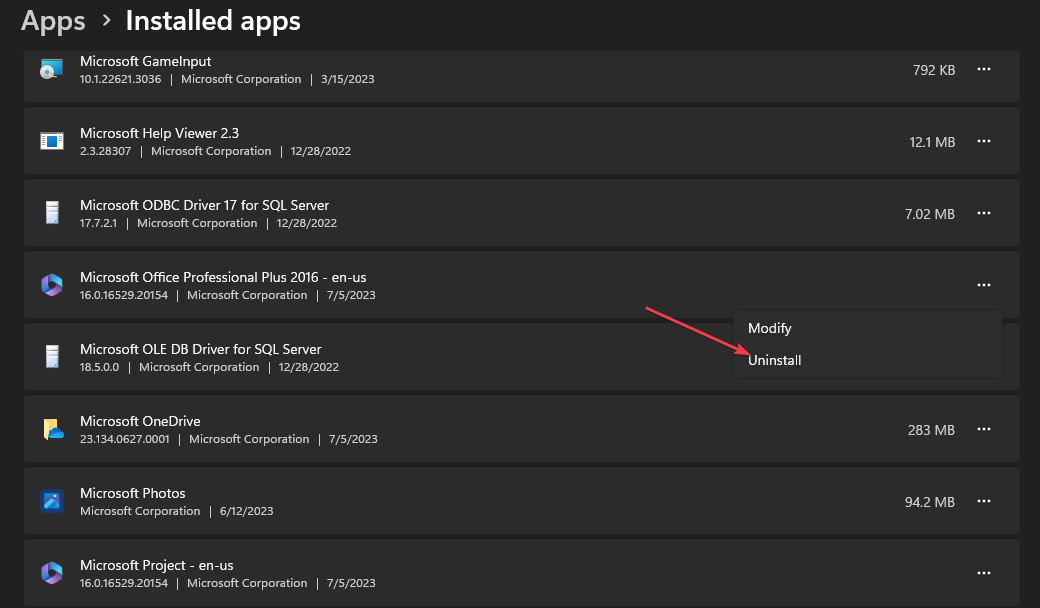Image resolution: width=1040 pixels, height=608 pixels.
Task: Select Microsoft Office Professional Plus 2016 title
Action: point(223,277)
